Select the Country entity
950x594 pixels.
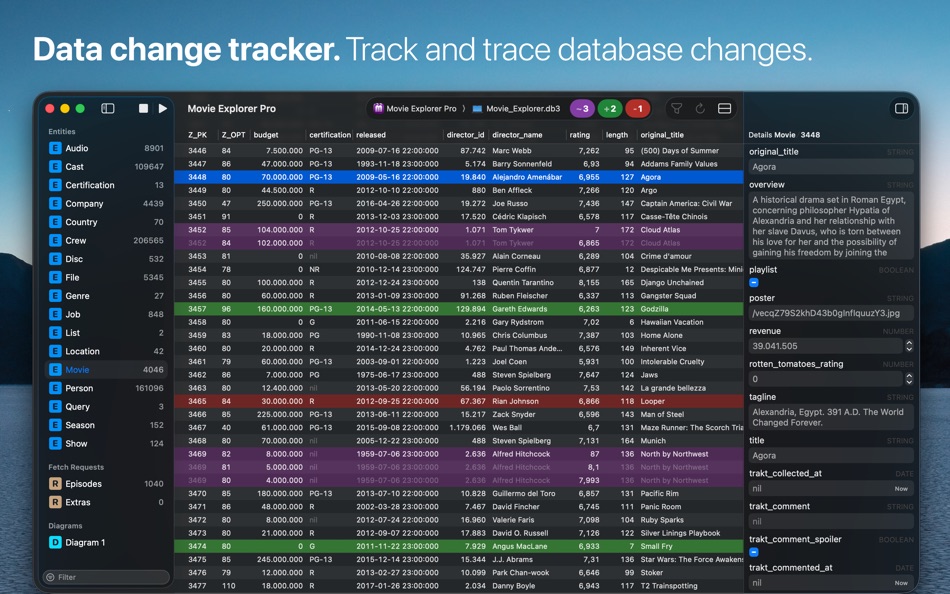click(106, 222)
